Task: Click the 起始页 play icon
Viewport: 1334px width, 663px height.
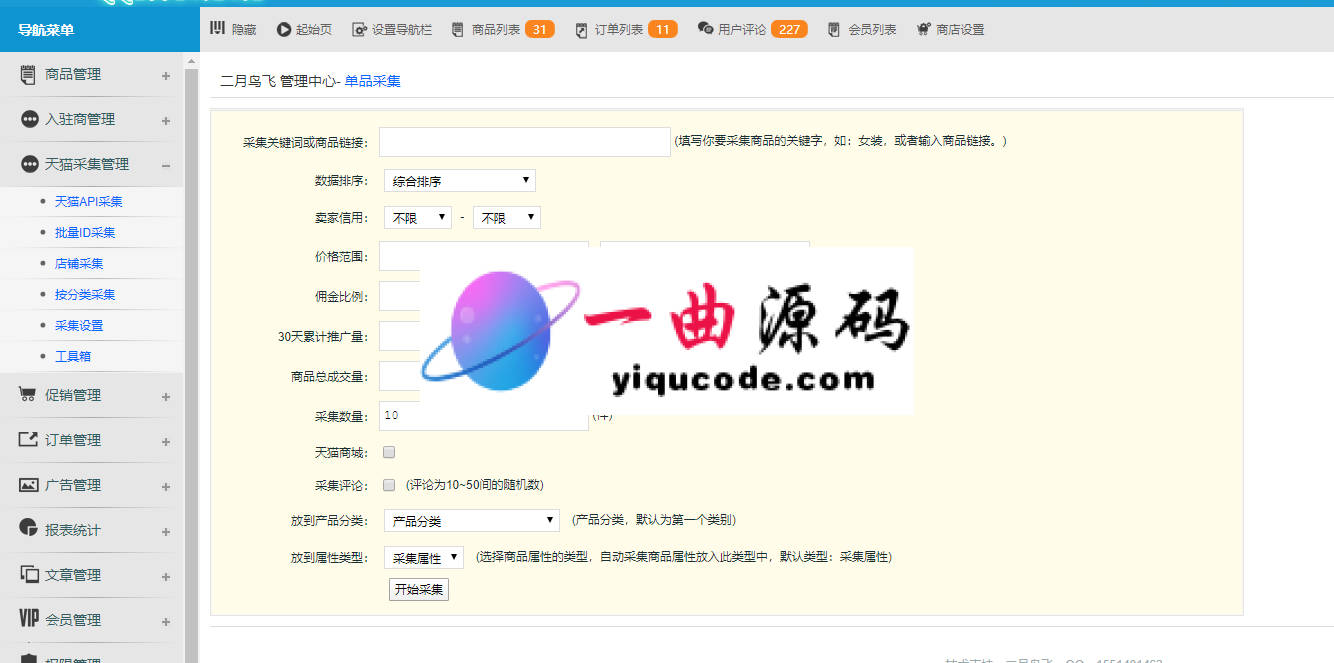Action: tap(284, 30)
